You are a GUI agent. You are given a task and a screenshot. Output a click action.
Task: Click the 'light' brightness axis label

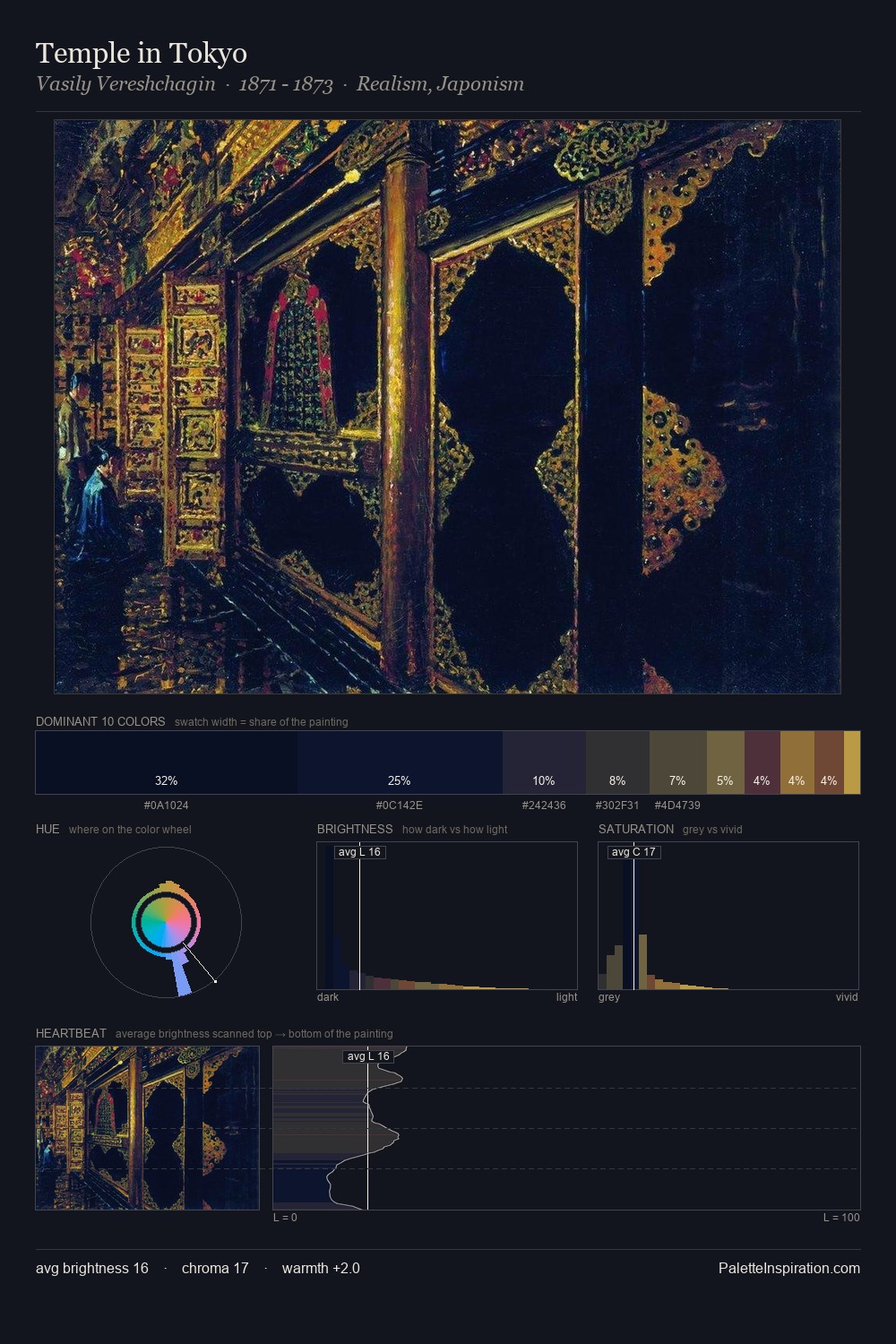click(566, 997)
